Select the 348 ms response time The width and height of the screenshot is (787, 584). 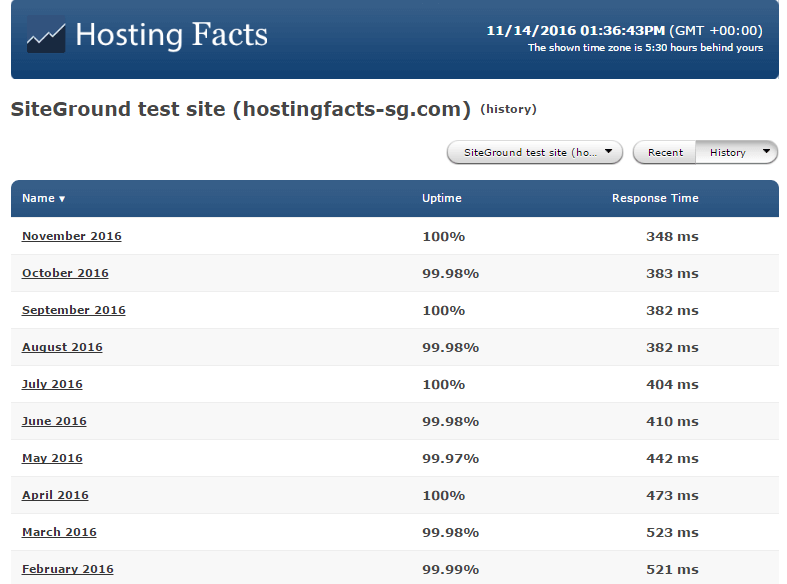point(673,237)
